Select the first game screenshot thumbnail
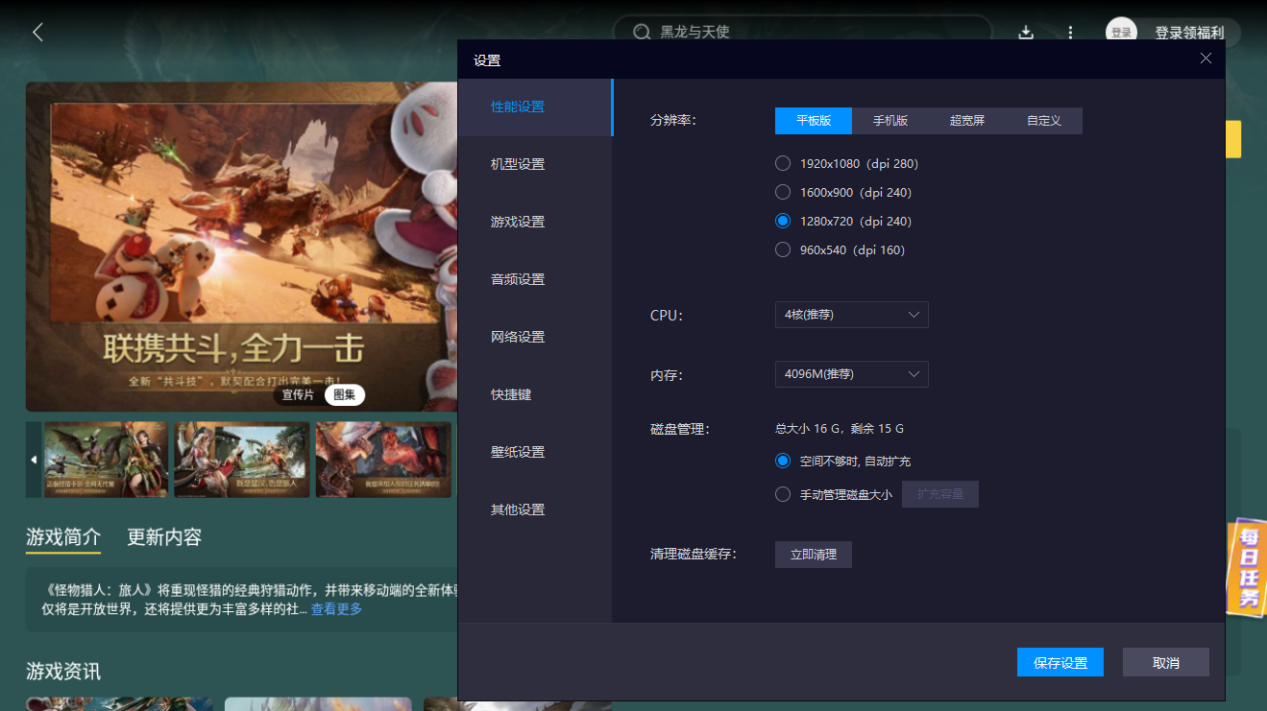The width and height of the screenshot is (1267, 711). coord(105,460)
